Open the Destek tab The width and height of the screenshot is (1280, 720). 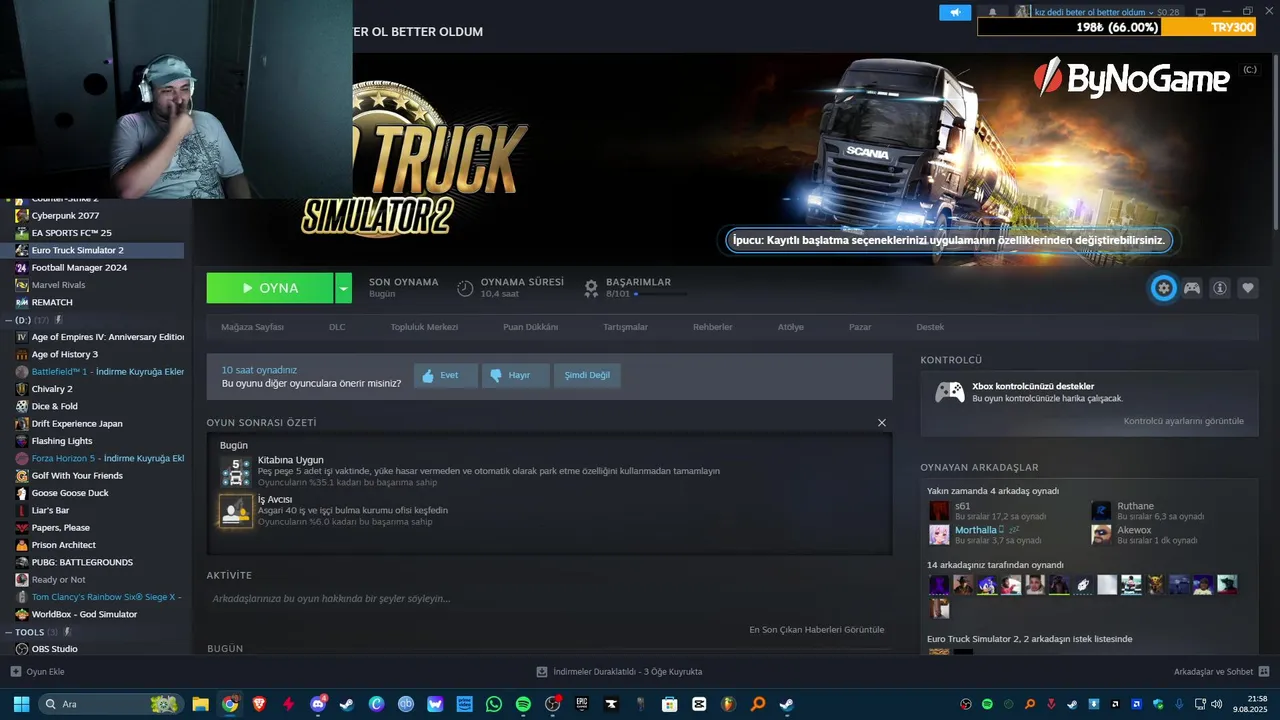[x=930, y=327]
